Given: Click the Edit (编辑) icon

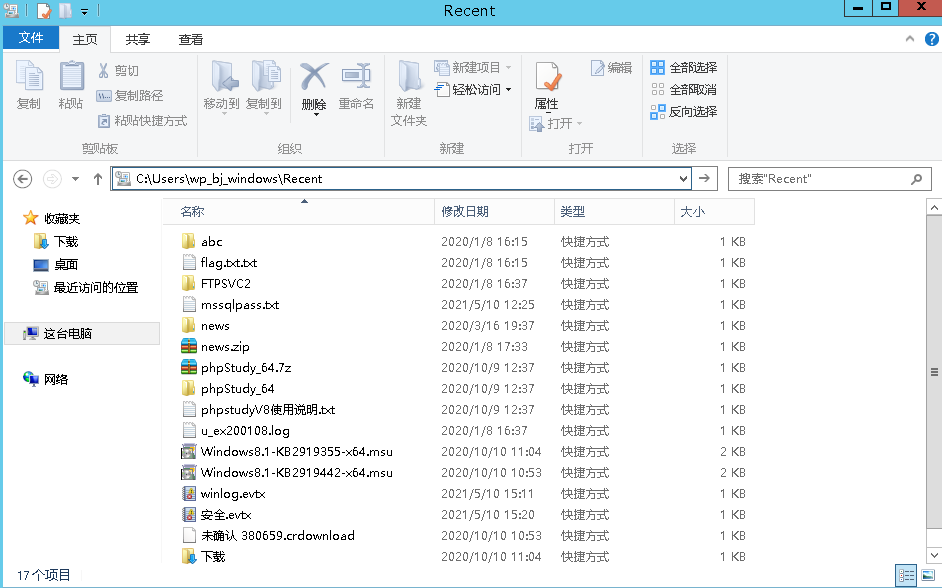Looking at the screenshot, I should pos(597,68).
